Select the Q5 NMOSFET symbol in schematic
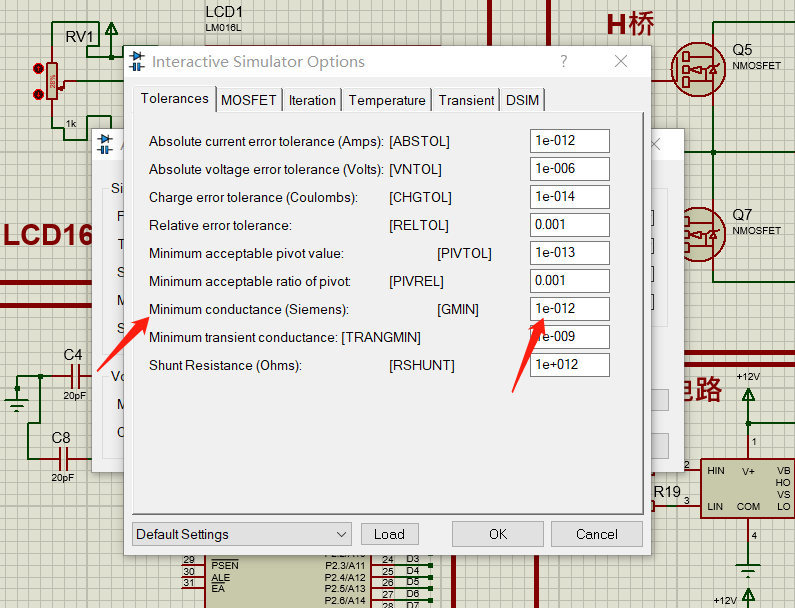The image size is (795, 608). [699, 69]
